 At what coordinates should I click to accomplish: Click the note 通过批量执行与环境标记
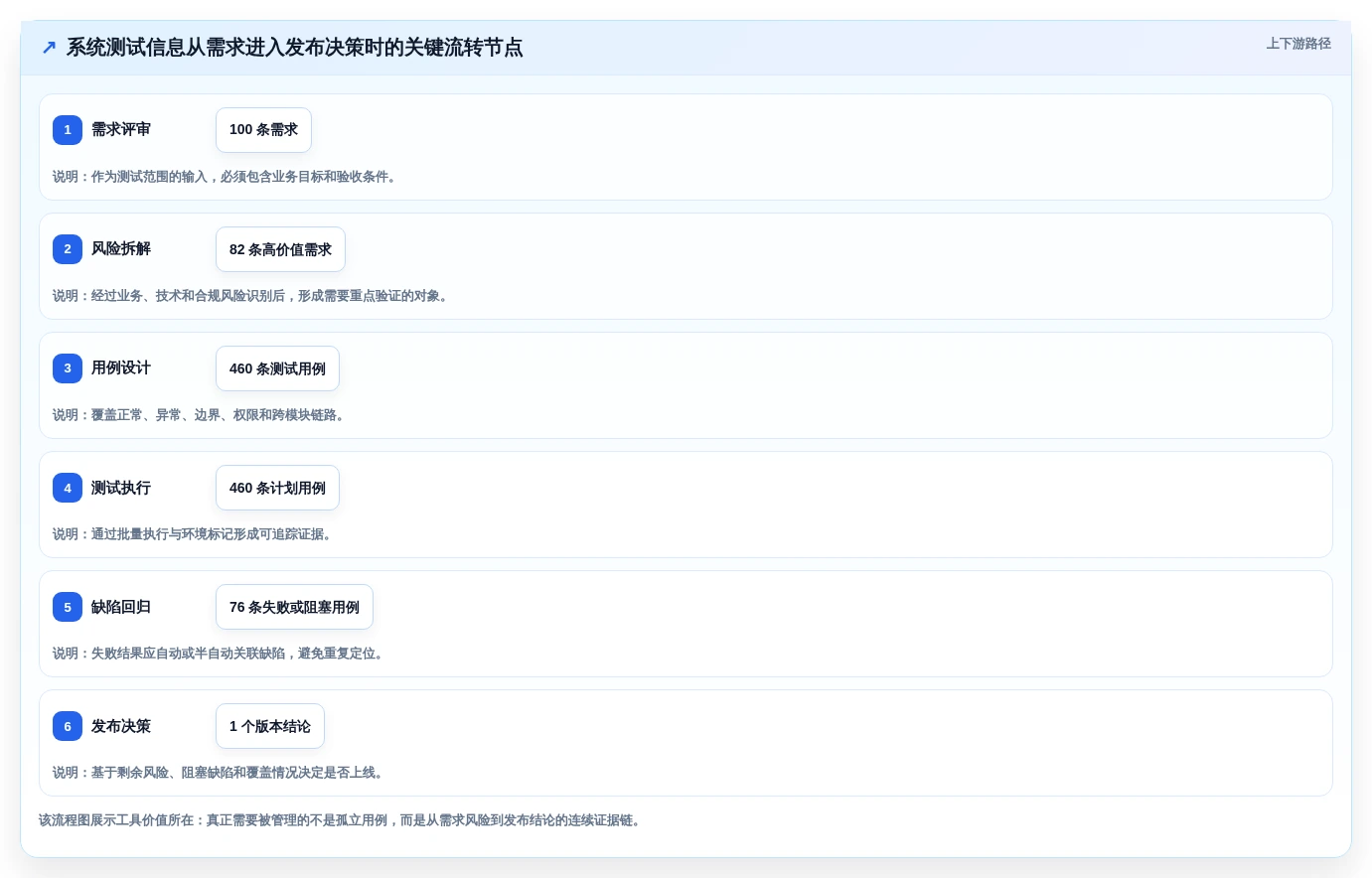[x=195, y=534]
